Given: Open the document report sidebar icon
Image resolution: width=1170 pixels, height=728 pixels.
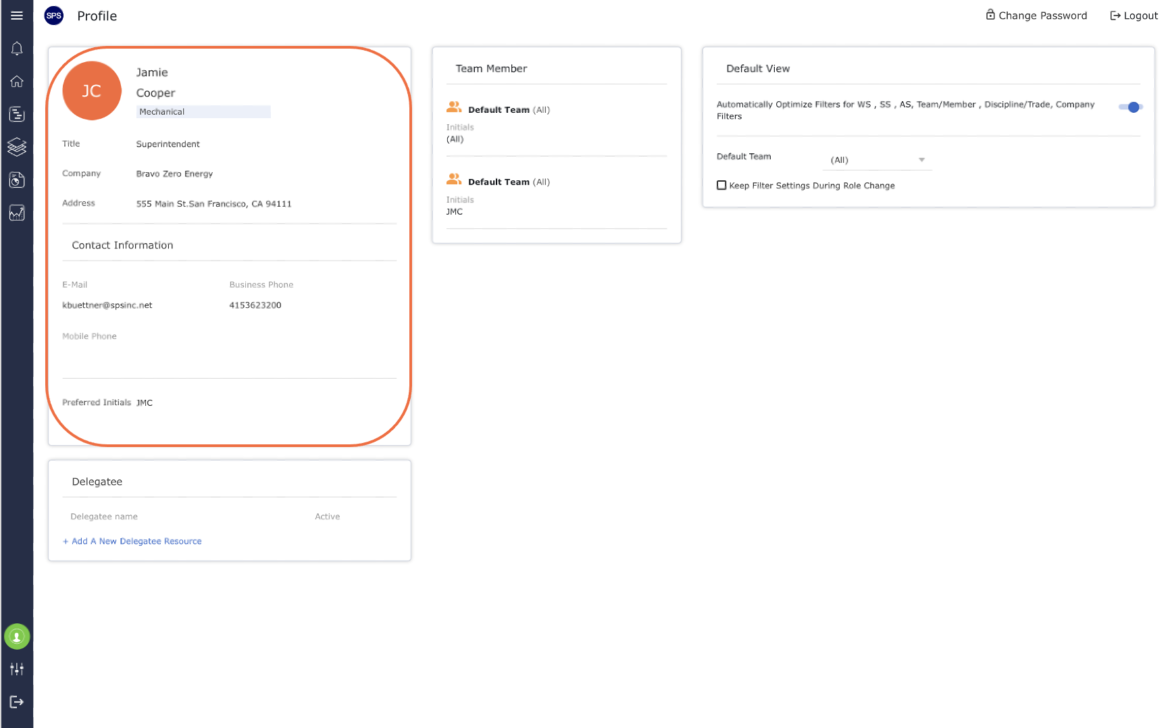Looking at the screenshot, I should tap(16, 180).
